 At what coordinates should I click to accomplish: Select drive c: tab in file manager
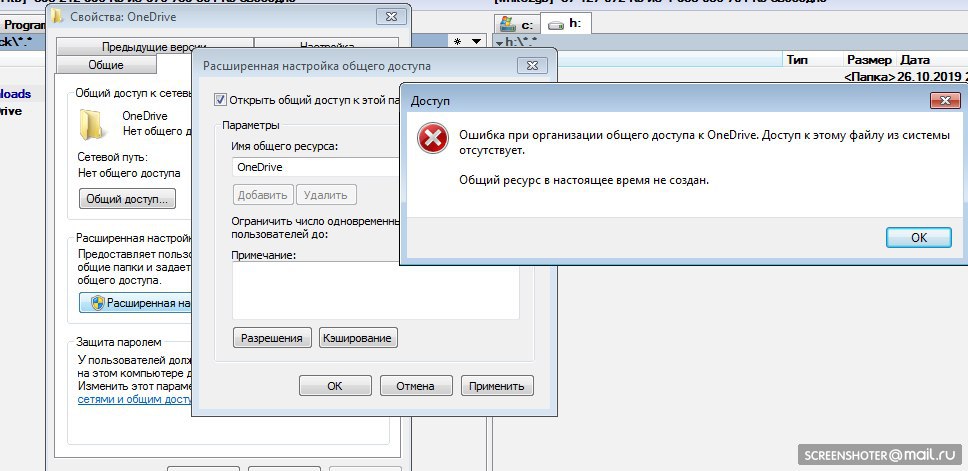click(517, 25)
